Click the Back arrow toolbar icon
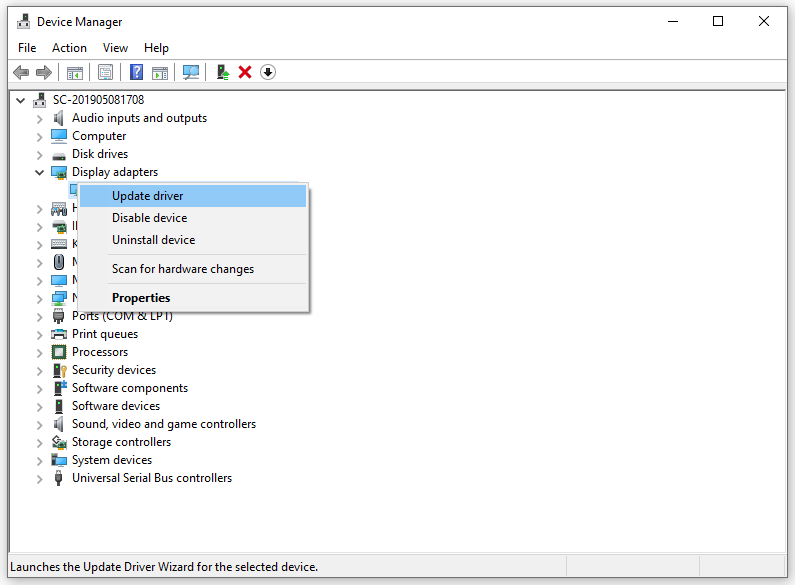 (21, 72)
